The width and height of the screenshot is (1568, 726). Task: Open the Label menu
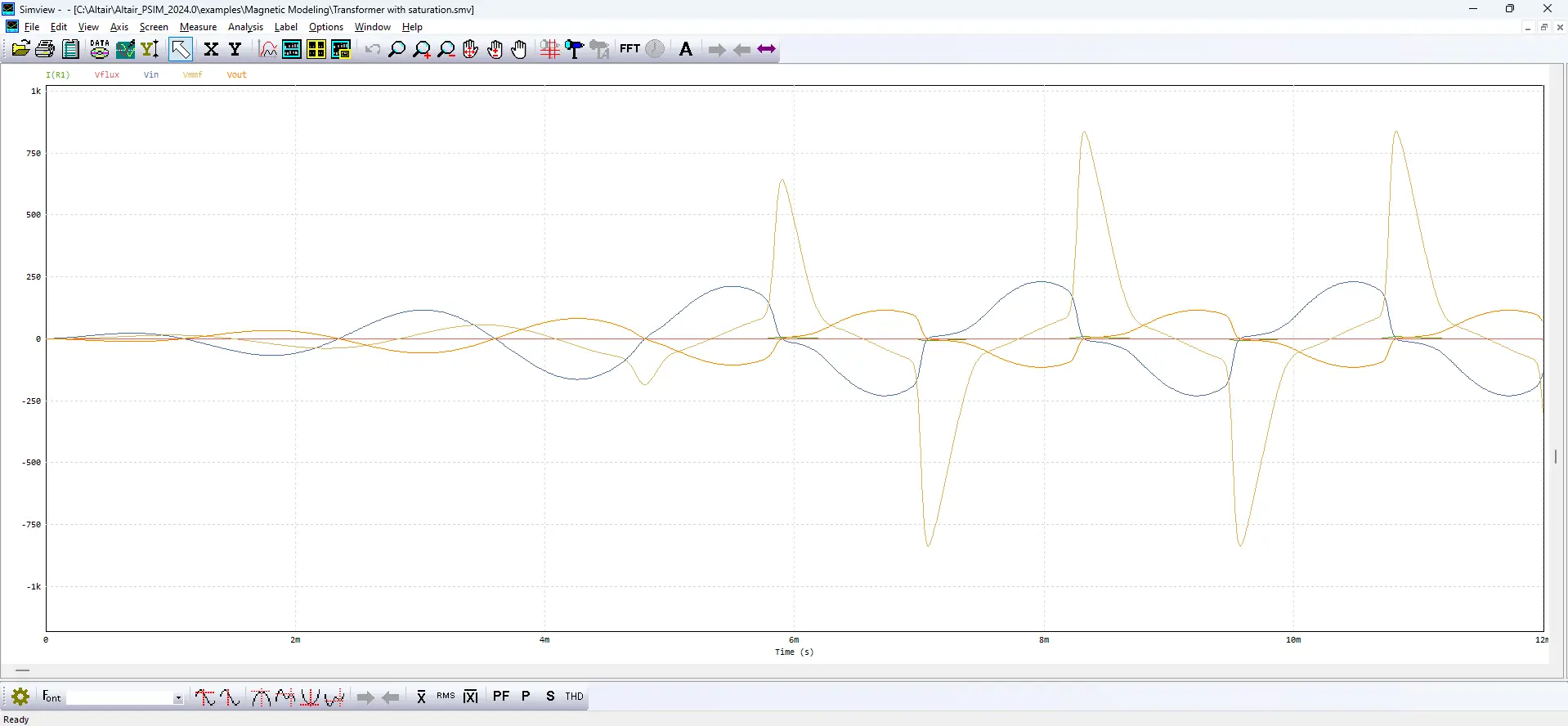coord(286,27)
